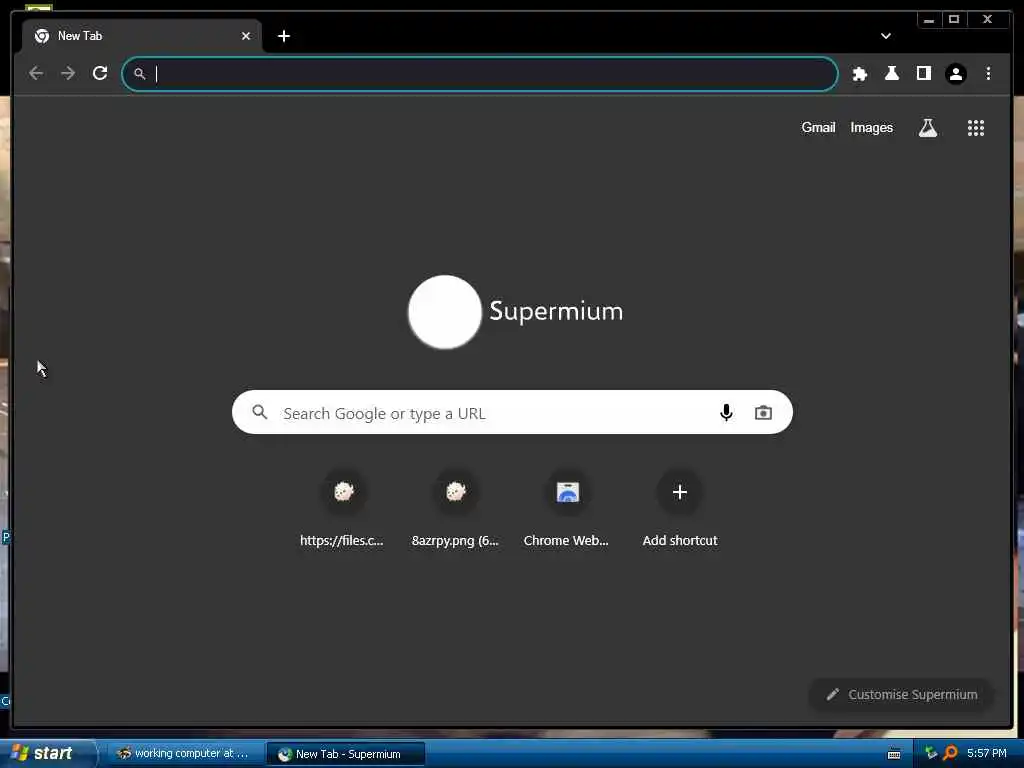Search by image with the camera icon
The height and width of the screenshot is (768, 1024).
click(x=763, y=413)
